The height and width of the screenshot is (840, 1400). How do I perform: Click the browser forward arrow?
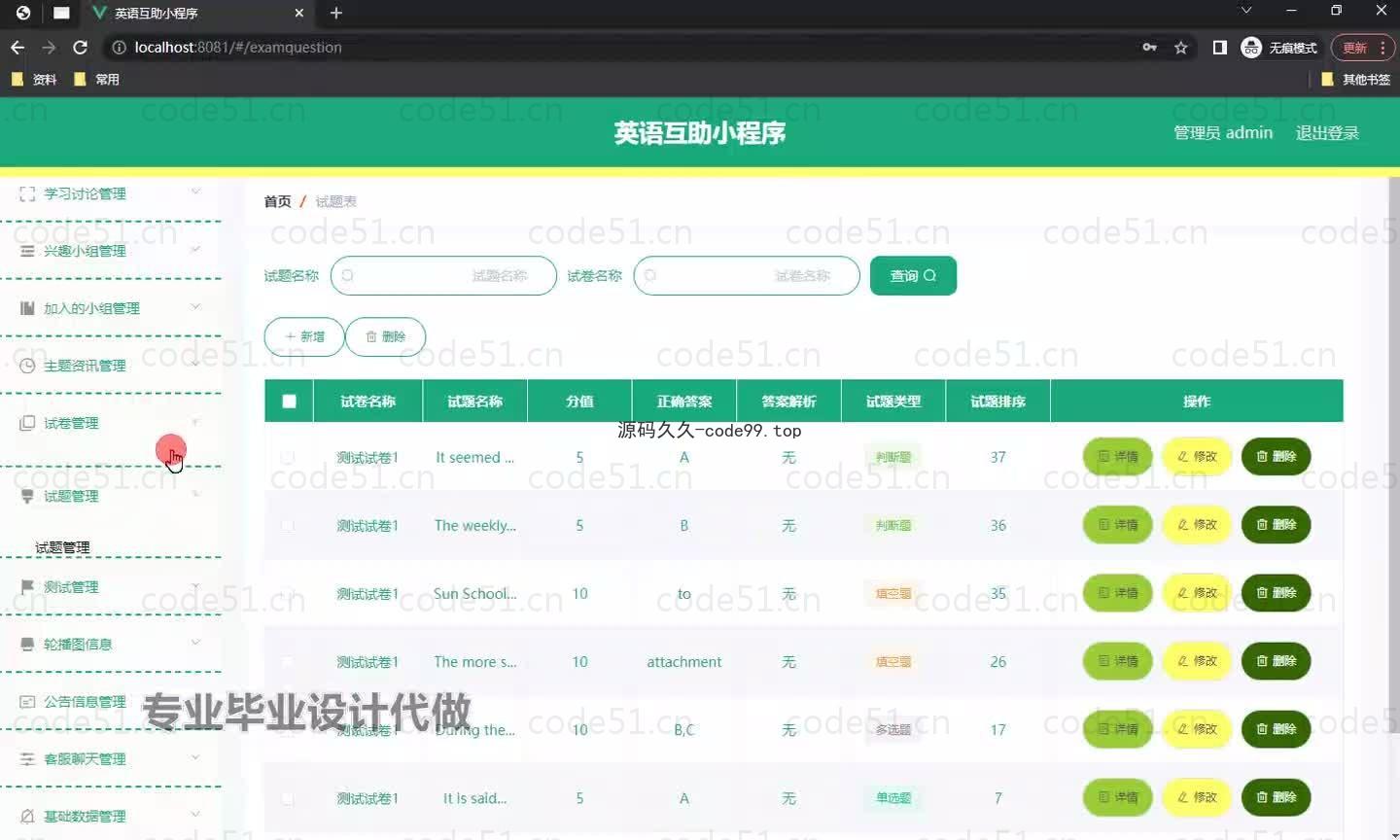coord(49,47)
